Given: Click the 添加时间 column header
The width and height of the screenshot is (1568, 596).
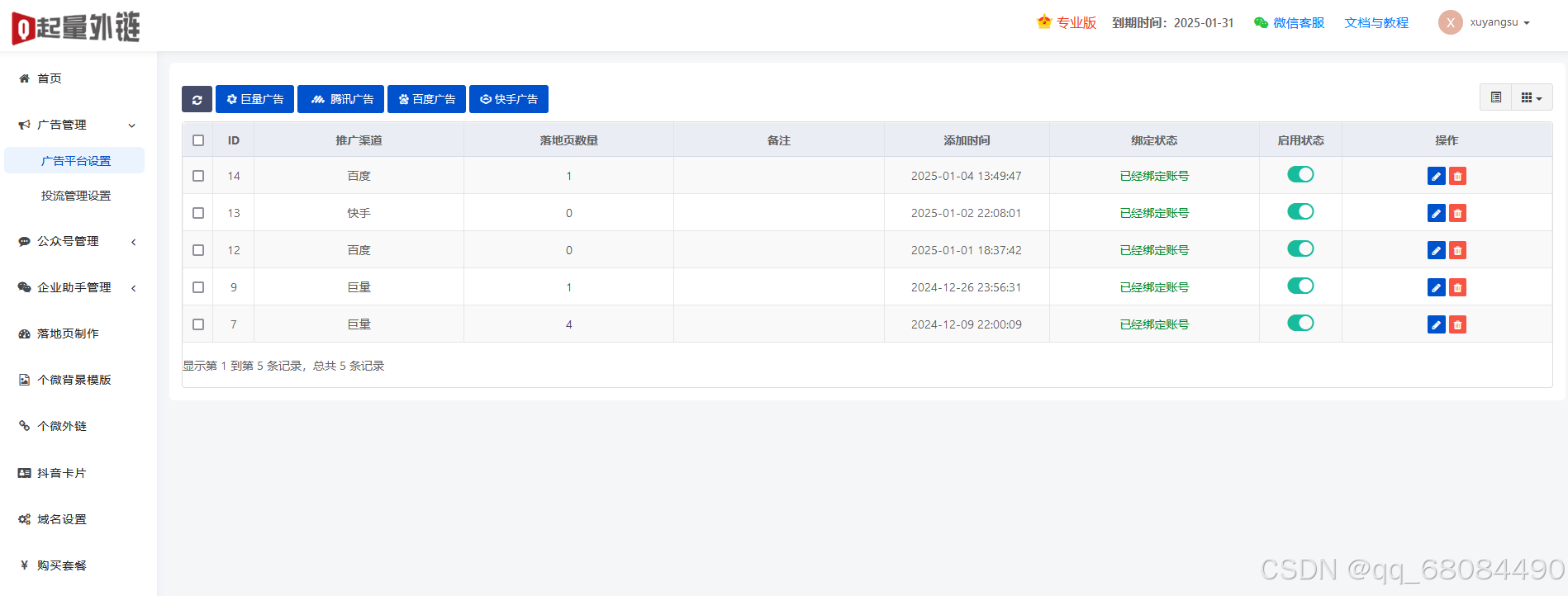Looking at the screenshot, I should 967,140.
